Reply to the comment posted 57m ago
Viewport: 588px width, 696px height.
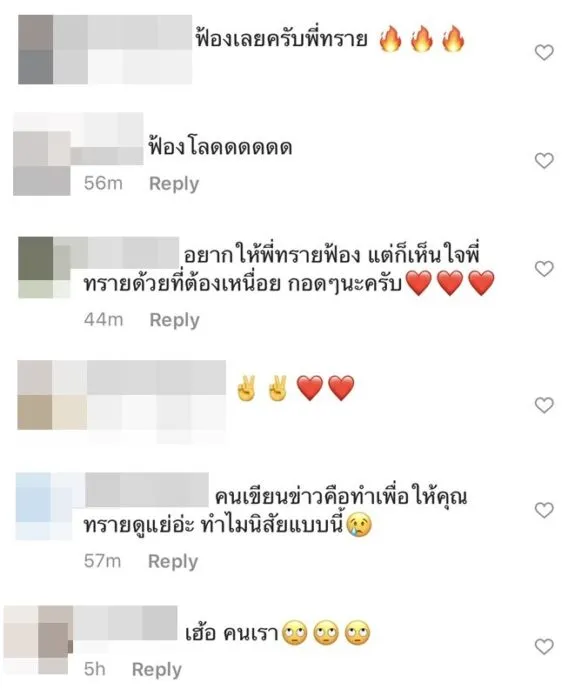pyautogui.click(x=173, y=561)
